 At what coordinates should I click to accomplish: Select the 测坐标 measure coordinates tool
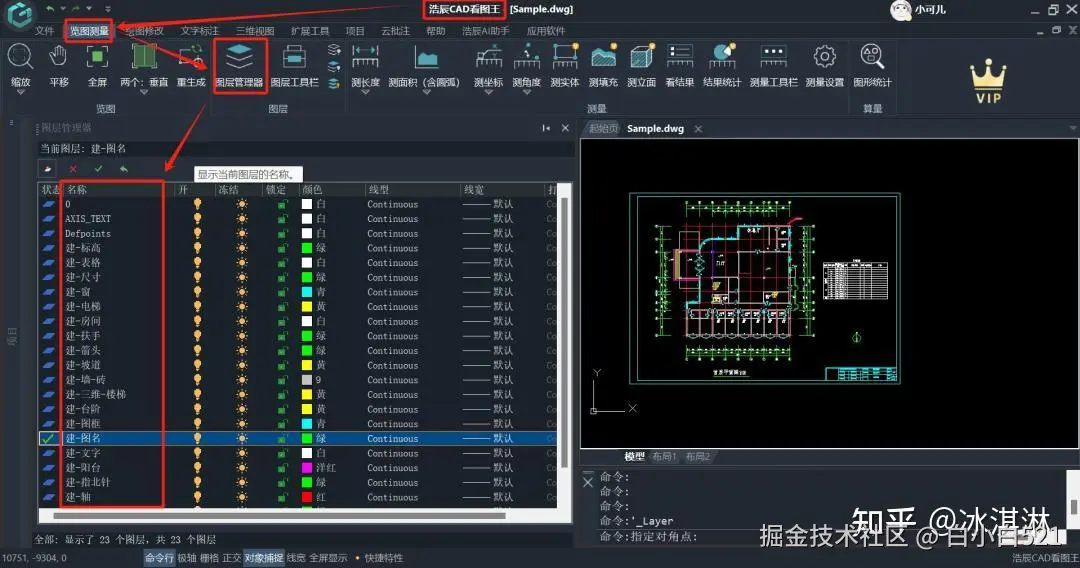488,65
